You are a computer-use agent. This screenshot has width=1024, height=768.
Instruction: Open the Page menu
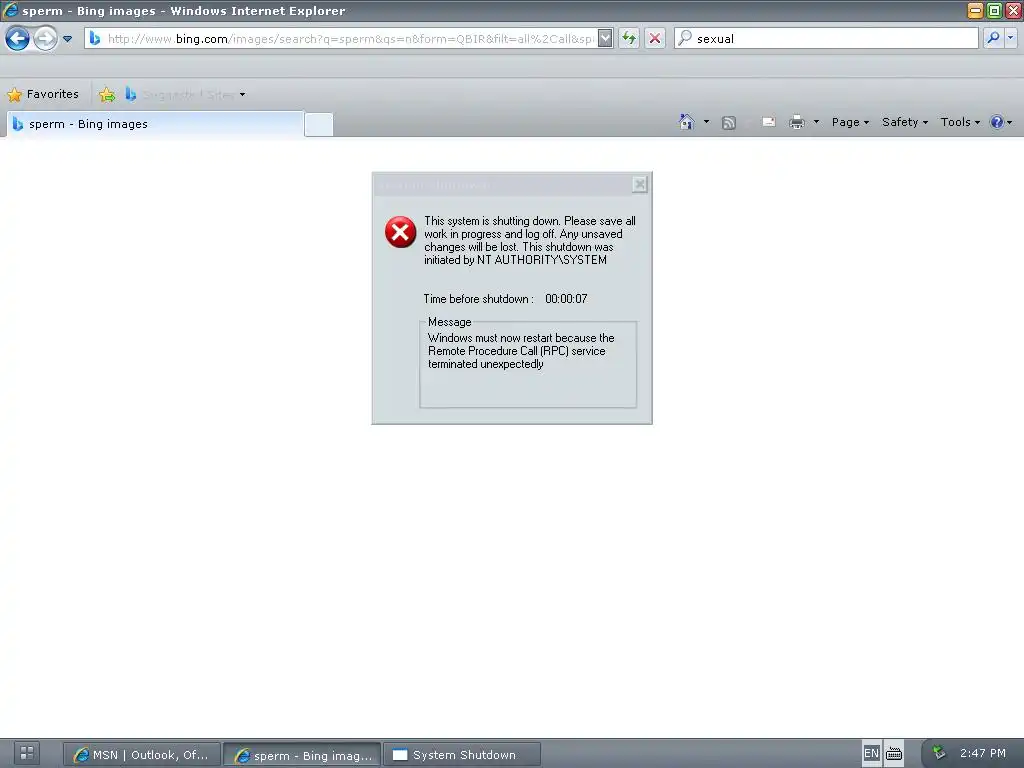(850, 122)
